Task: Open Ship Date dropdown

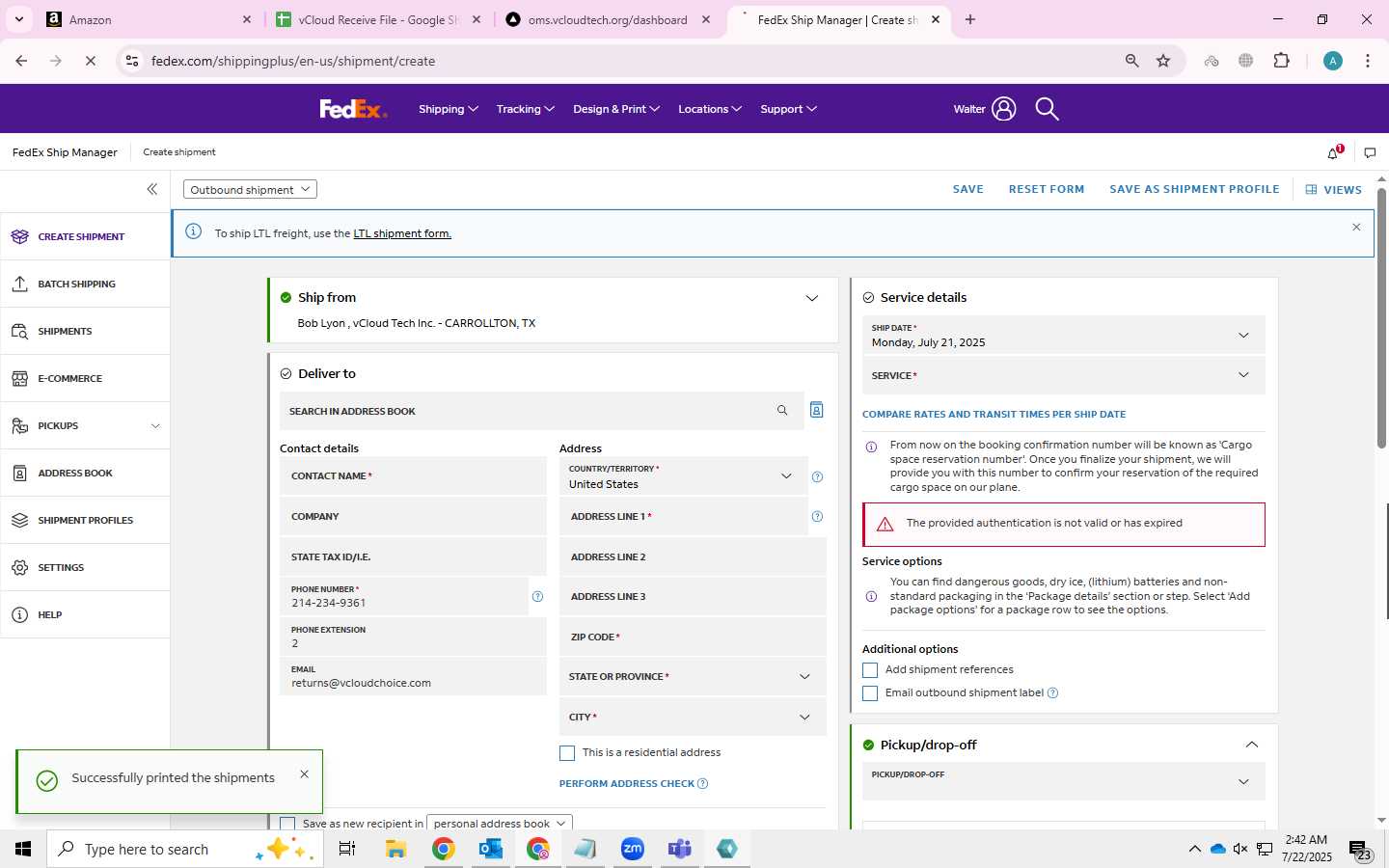Action: click(1063, 335)
